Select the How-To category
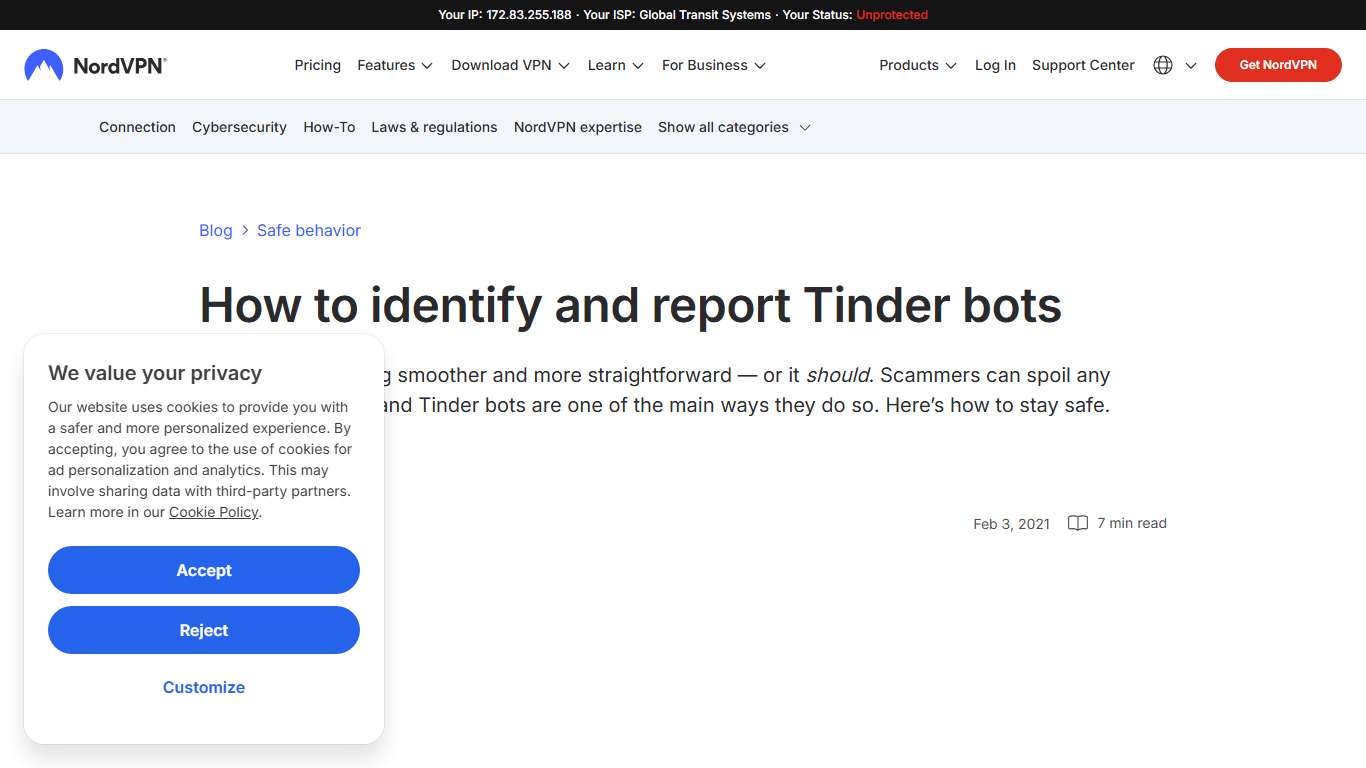The height and width of the screenshot is (768, 1366). (x=329, y=127)
